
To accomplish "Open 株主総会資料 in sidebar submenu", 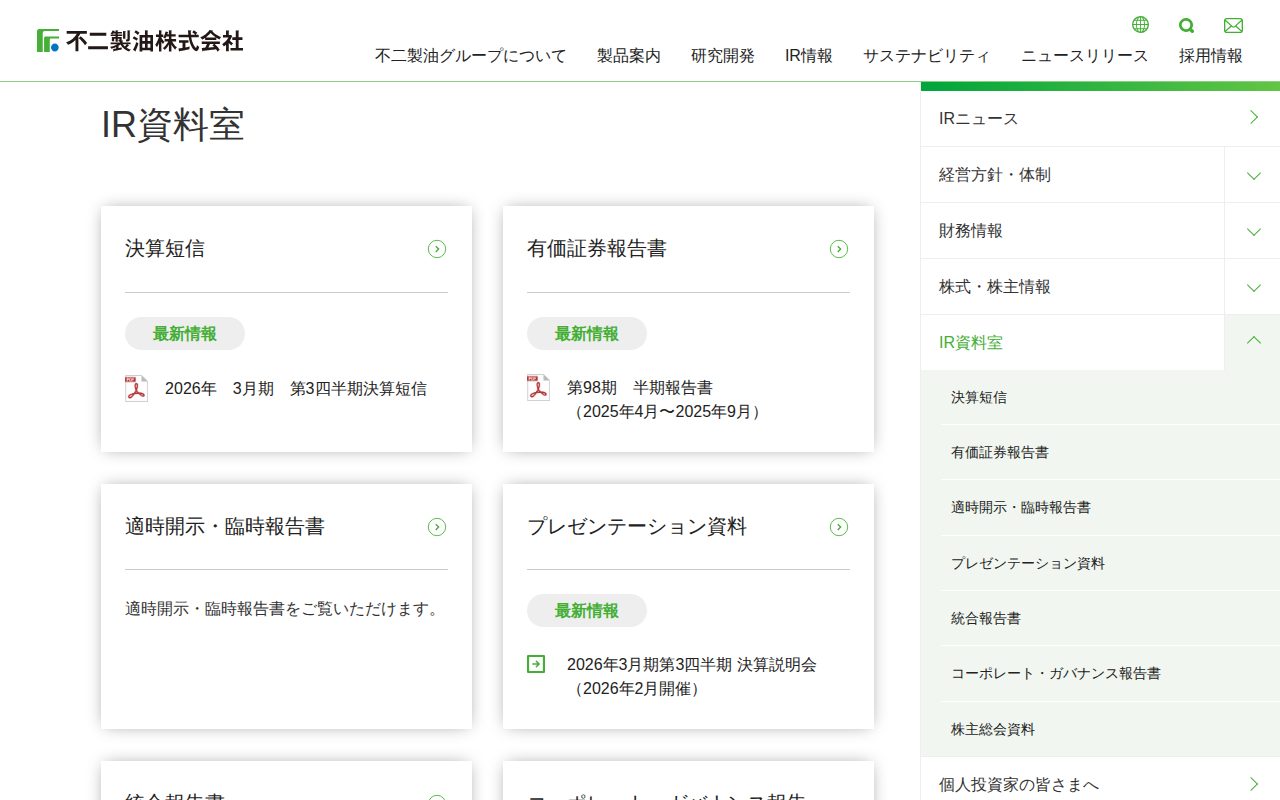I will 1110,729.
